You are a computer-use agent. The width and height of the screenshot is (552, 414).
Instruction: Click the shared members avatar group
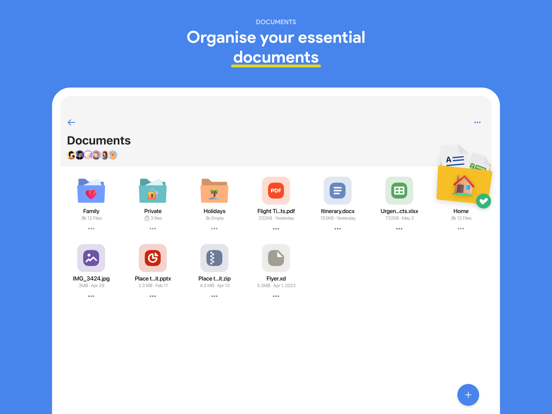point(92,155)
